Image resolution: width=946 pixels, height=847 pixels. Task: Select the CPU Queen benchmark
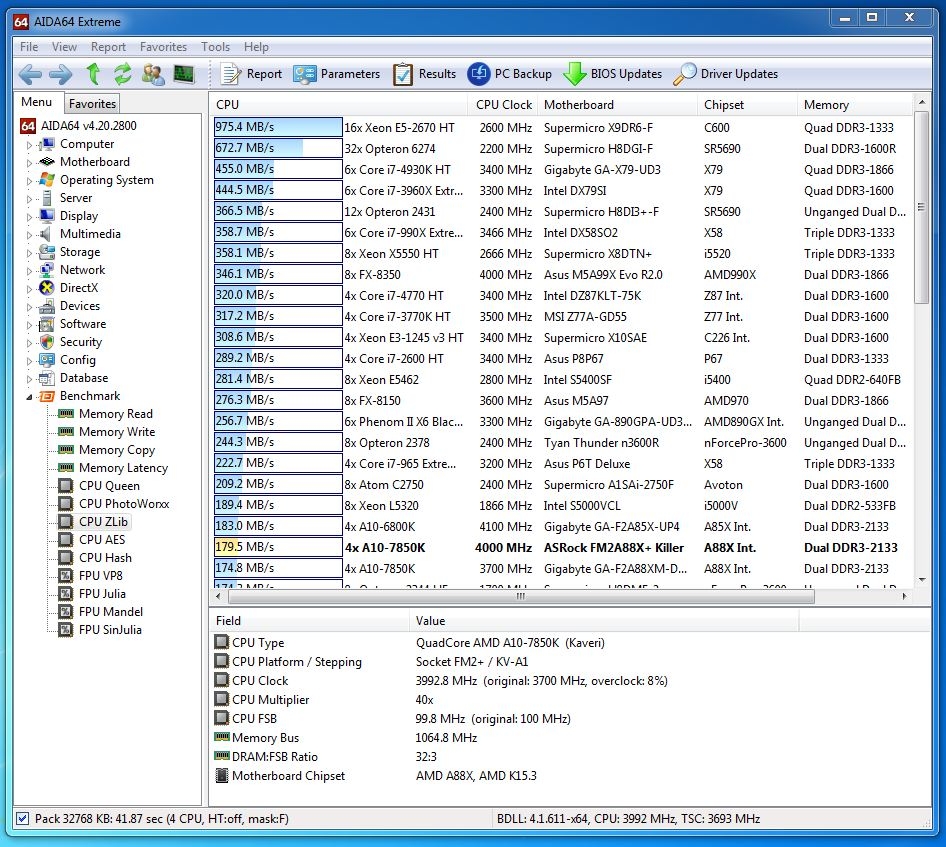tap(109, 486)
